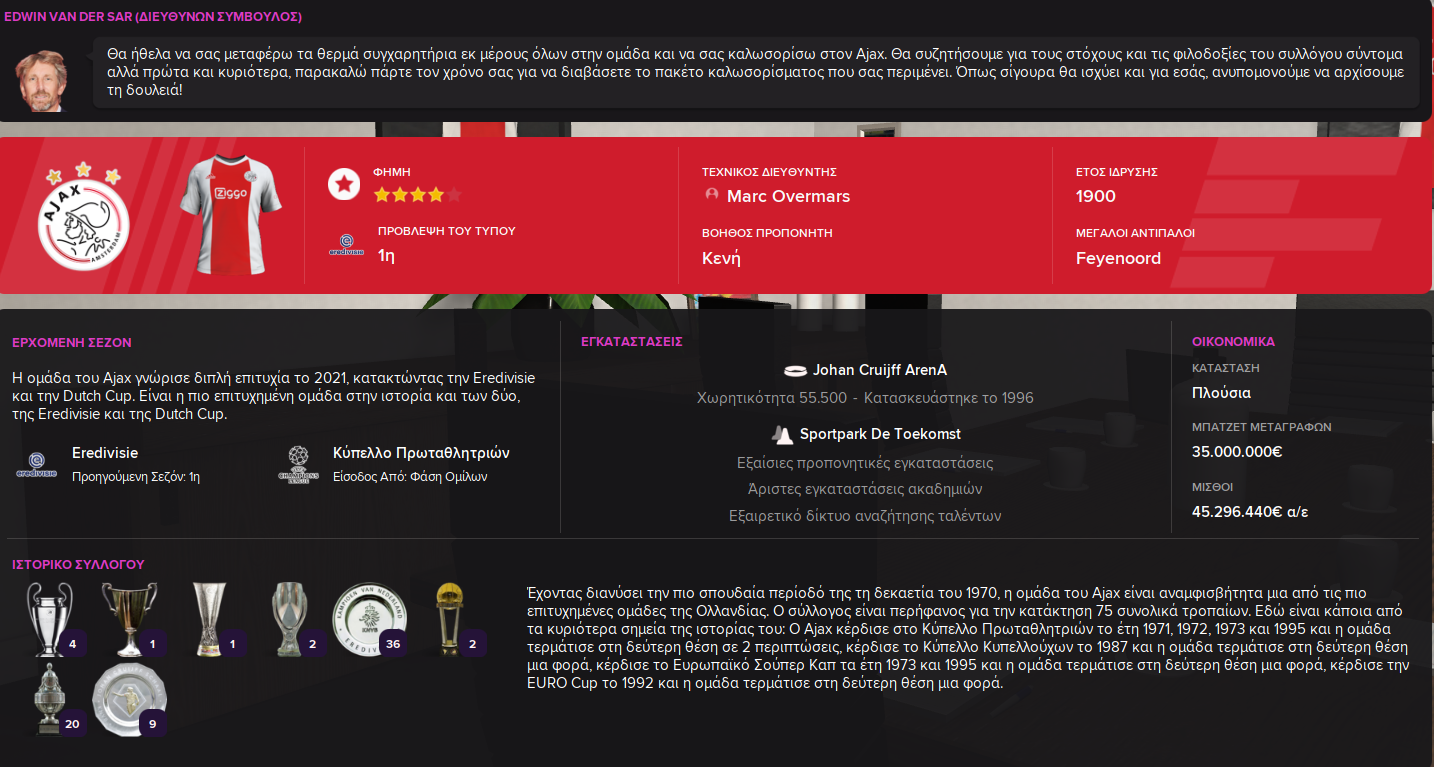Open Marc Overmars' profile link
The image size is (1434, 767).
click(x=788, y=196)
